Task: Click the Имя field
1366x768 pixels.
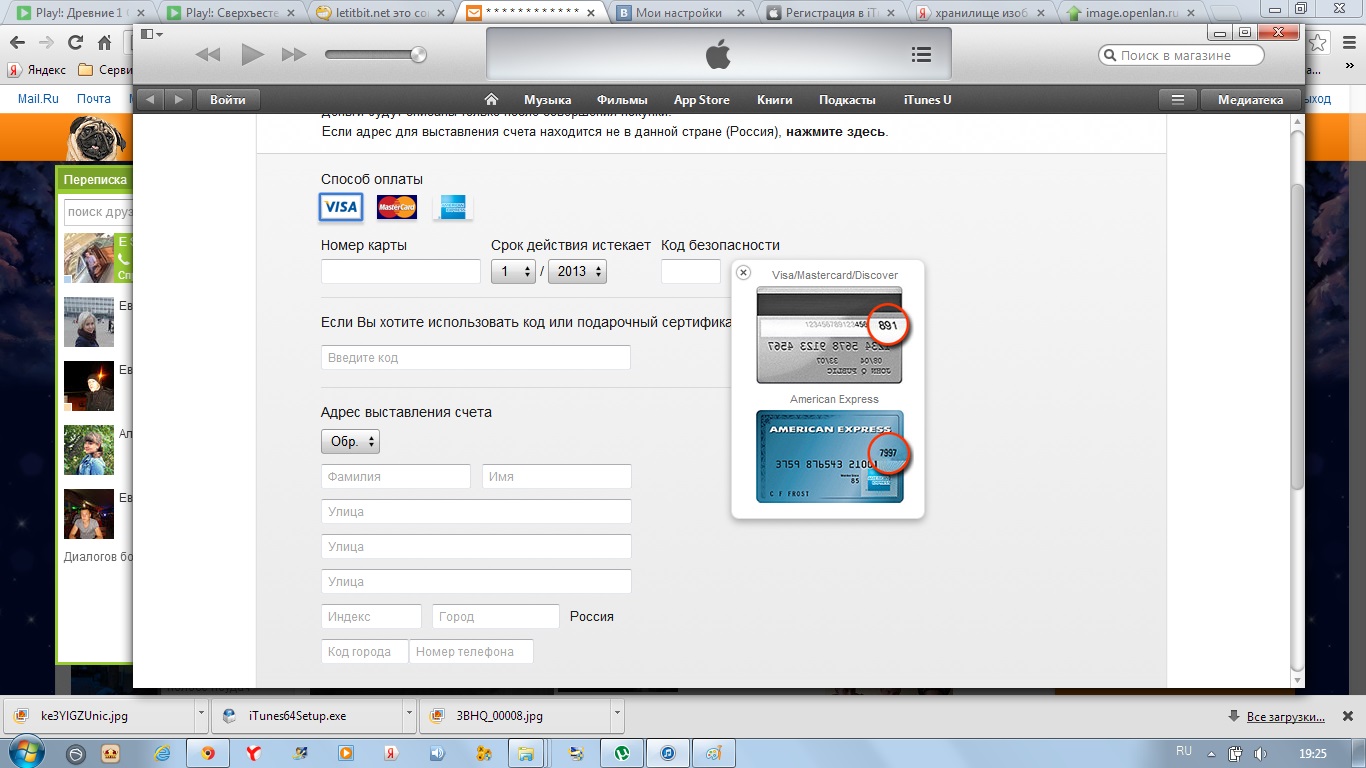Action: tap(557, 477)
